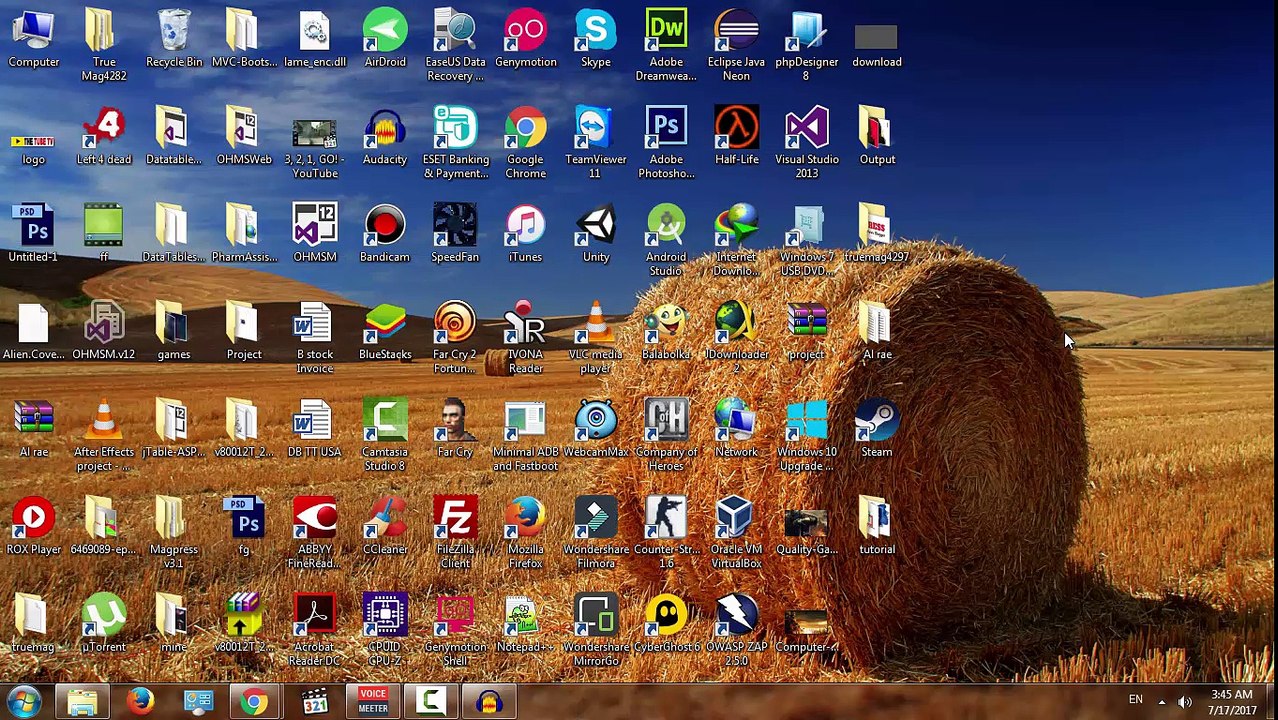The image size is (1278, 720).
Task: Open phpDesigner 8 shortcut
Action: pyautogui.click(x=807, y=46)
